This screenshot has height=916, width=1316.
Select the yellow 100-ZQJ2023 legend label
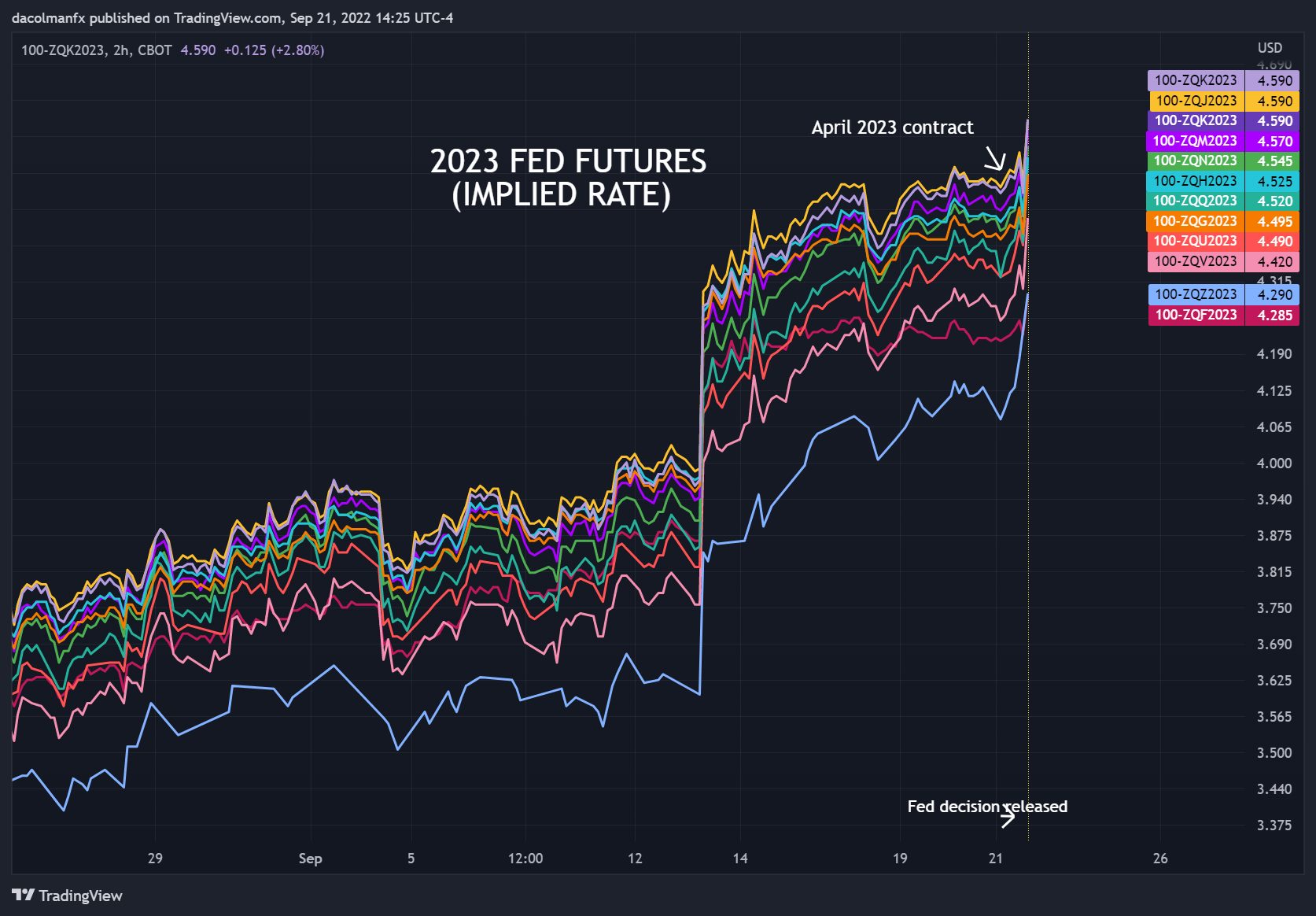click(x=1196, y=101)
